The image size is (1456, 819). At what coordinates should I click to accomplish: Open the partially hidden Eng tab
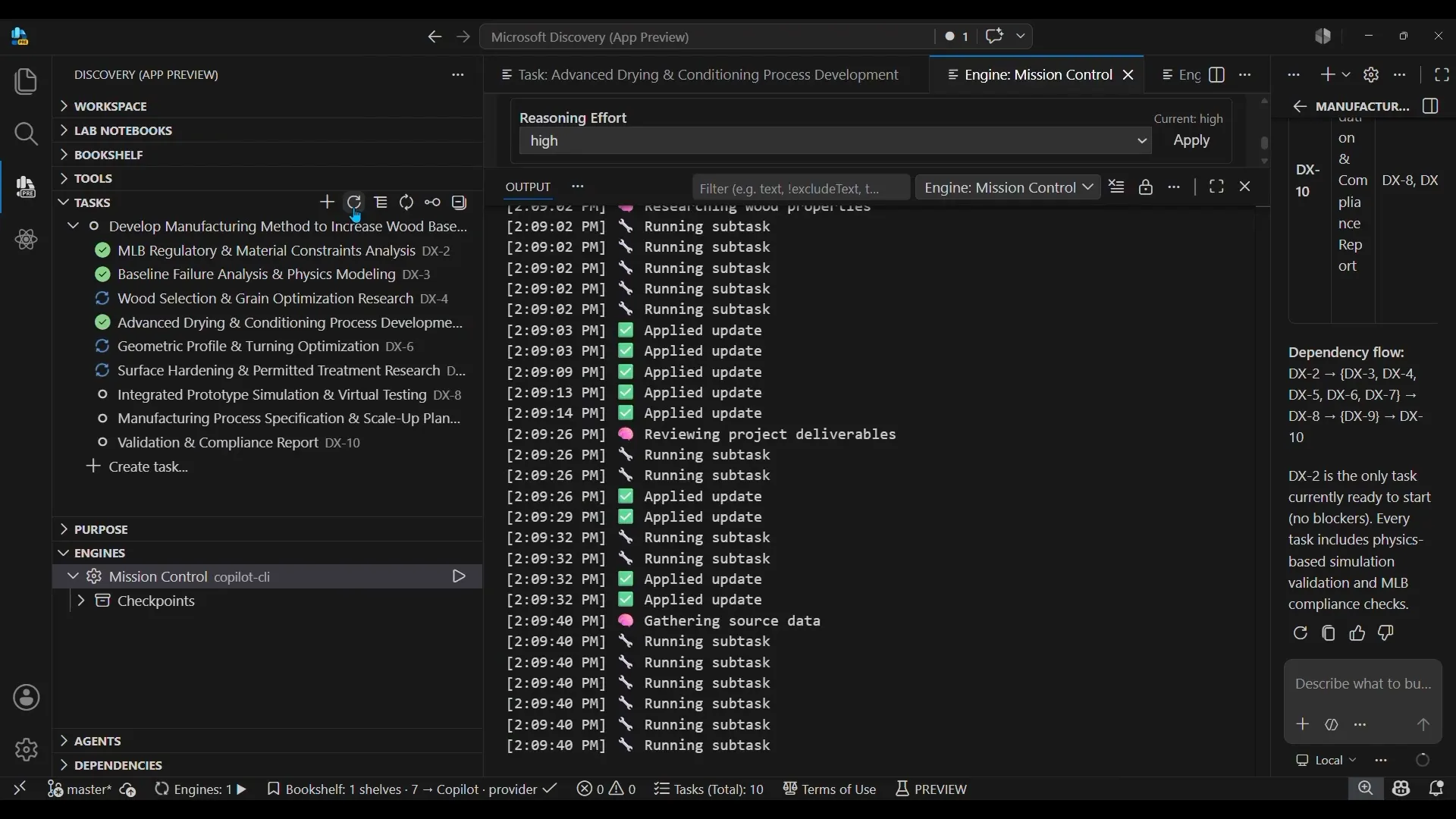(x=1181, y=75)
